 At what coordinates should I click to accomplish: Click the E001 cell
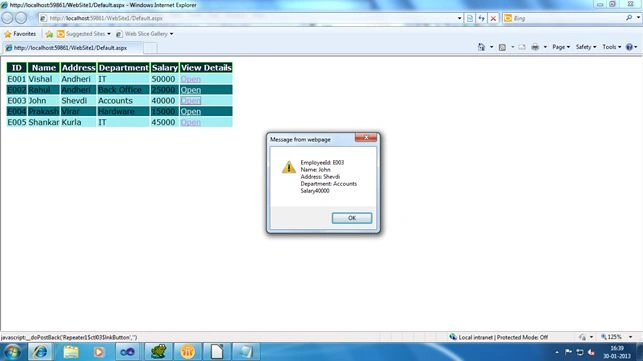[x=16, y=79]
